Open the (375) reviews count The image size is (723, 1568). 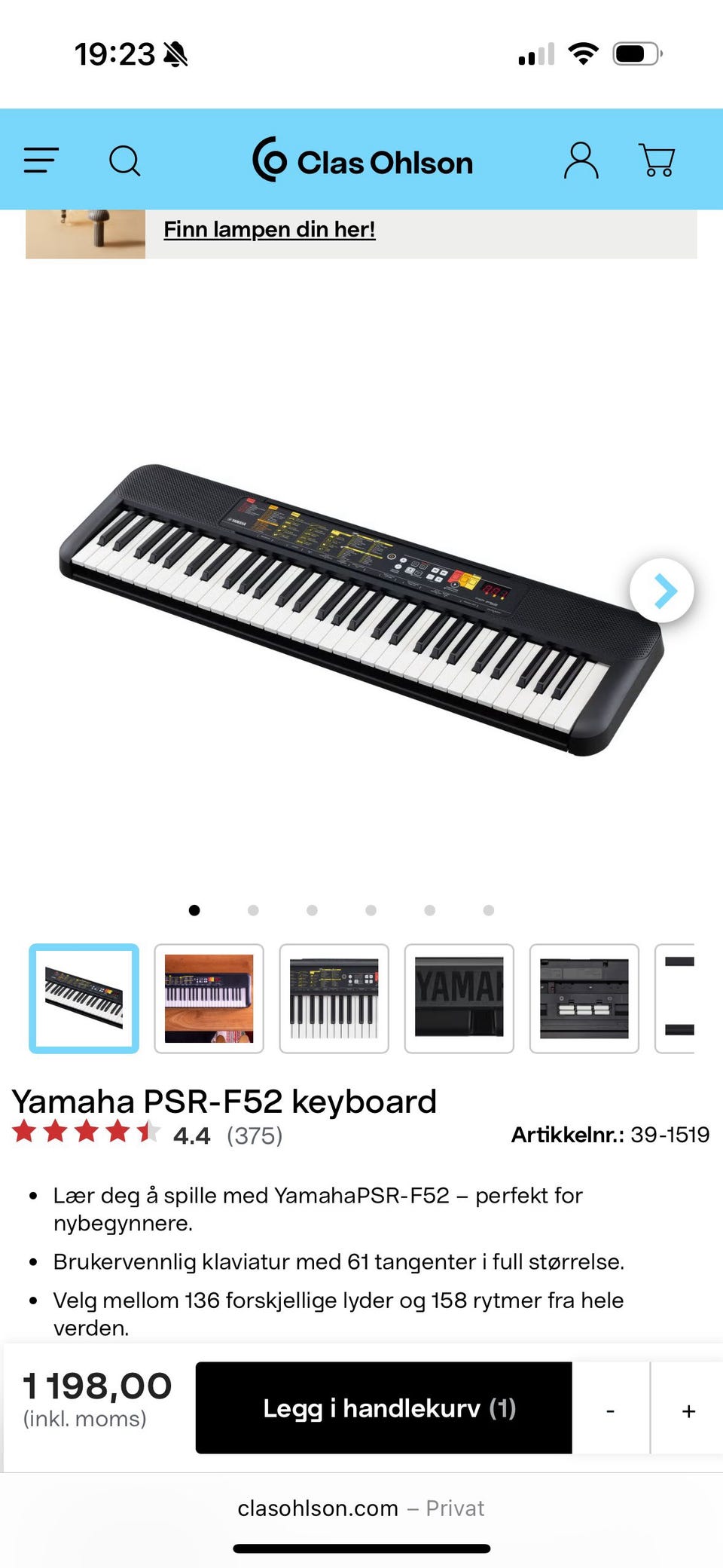click(255, 1136)
